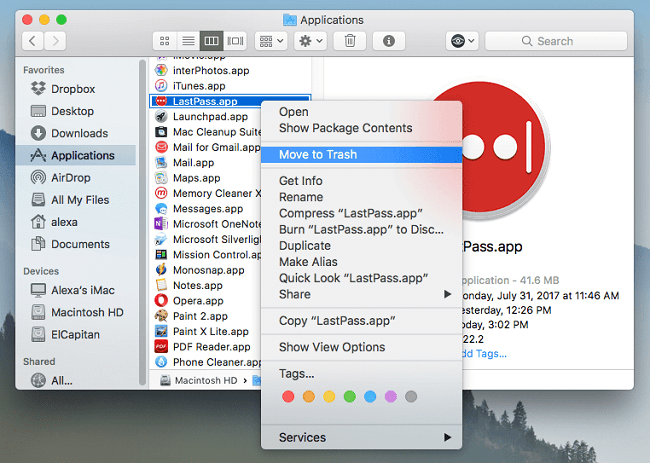Choose Move to Trash
Image resolution: width=650 pixels, height=463 pixels.
point(361,155)
